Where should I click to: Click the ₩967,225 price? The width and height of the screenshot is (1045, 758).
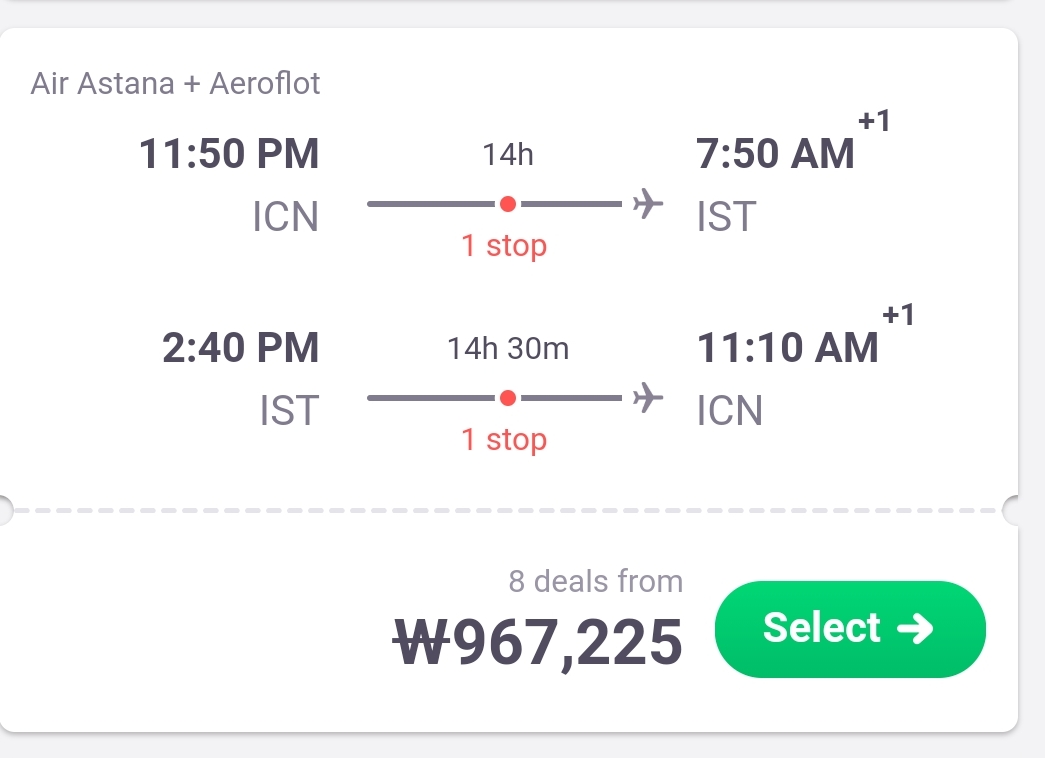[539, 641]
